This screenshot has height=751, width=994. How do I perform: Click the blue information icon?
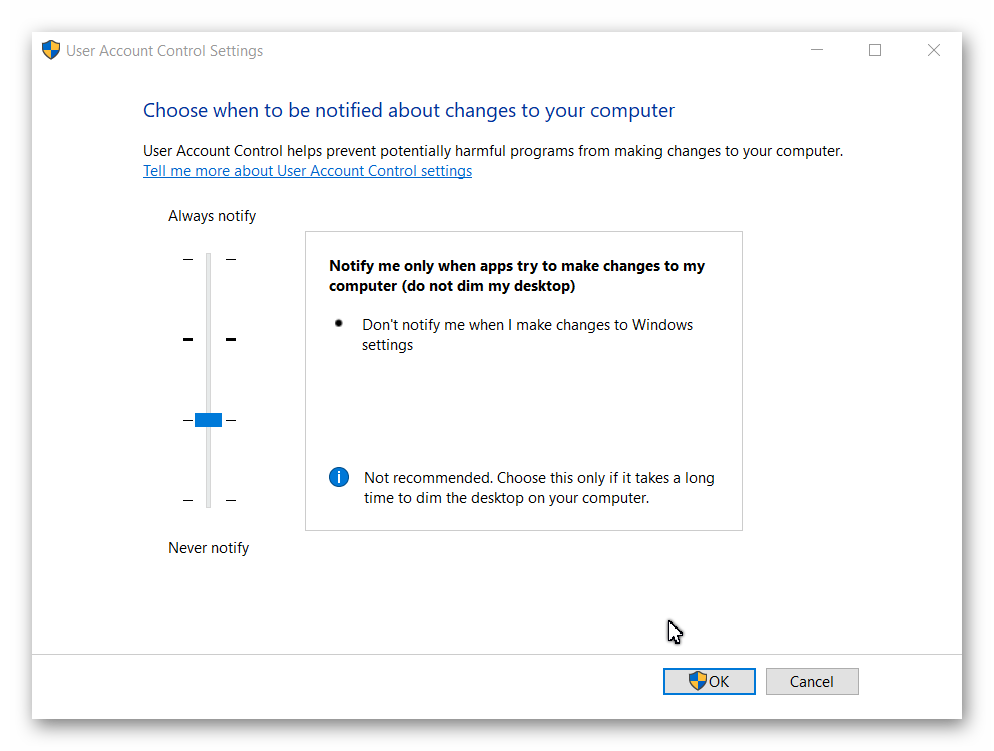(x=339, y=477)
